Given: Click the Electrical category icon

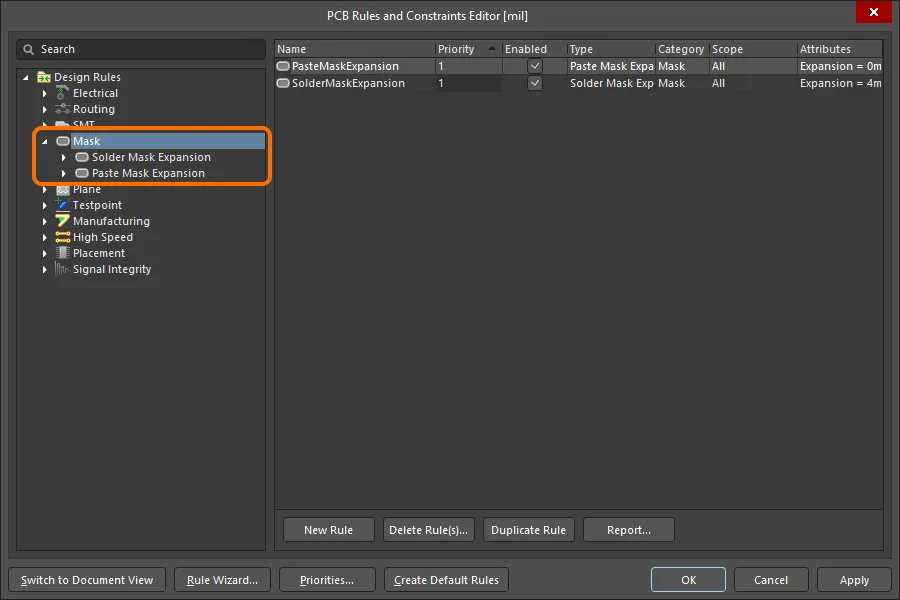Looking at the screenshot, I should (x=62, y=93).
